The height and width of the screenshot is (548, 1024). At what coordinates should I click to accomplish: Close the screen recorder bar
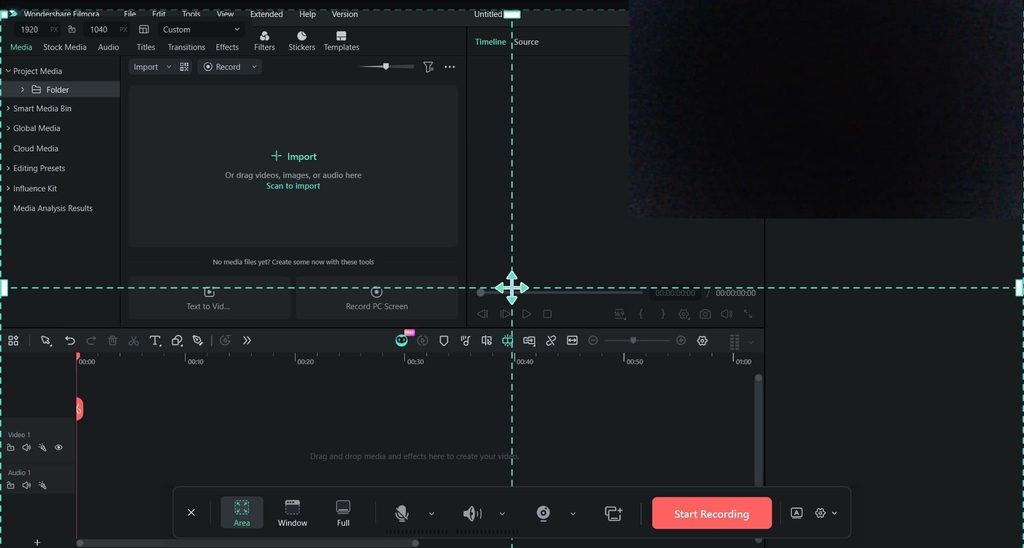[191, 513]
